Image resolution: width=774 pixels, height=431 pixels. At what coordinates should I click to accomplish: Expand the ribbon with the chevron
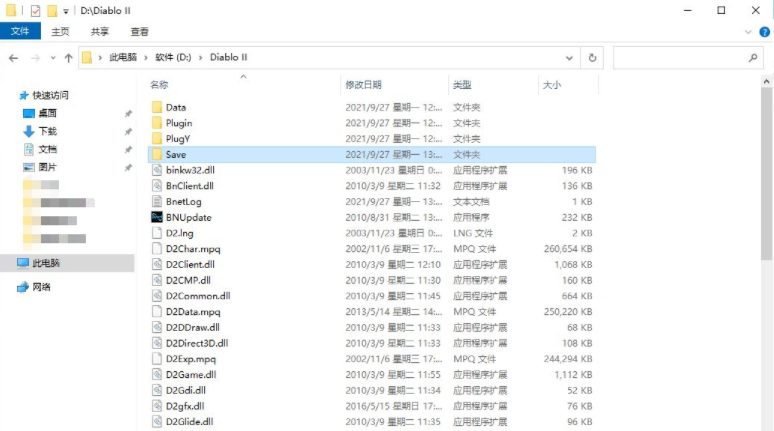point(748,32)
